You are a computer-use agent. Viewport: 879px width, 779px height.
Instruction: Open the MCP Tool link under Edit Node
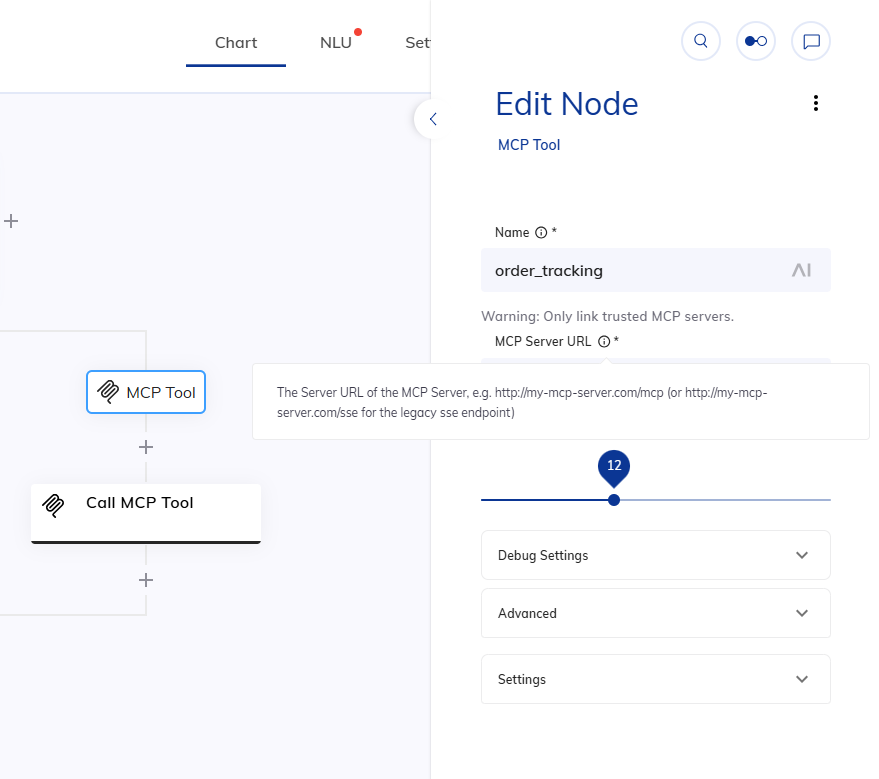[x=528, y=144]
